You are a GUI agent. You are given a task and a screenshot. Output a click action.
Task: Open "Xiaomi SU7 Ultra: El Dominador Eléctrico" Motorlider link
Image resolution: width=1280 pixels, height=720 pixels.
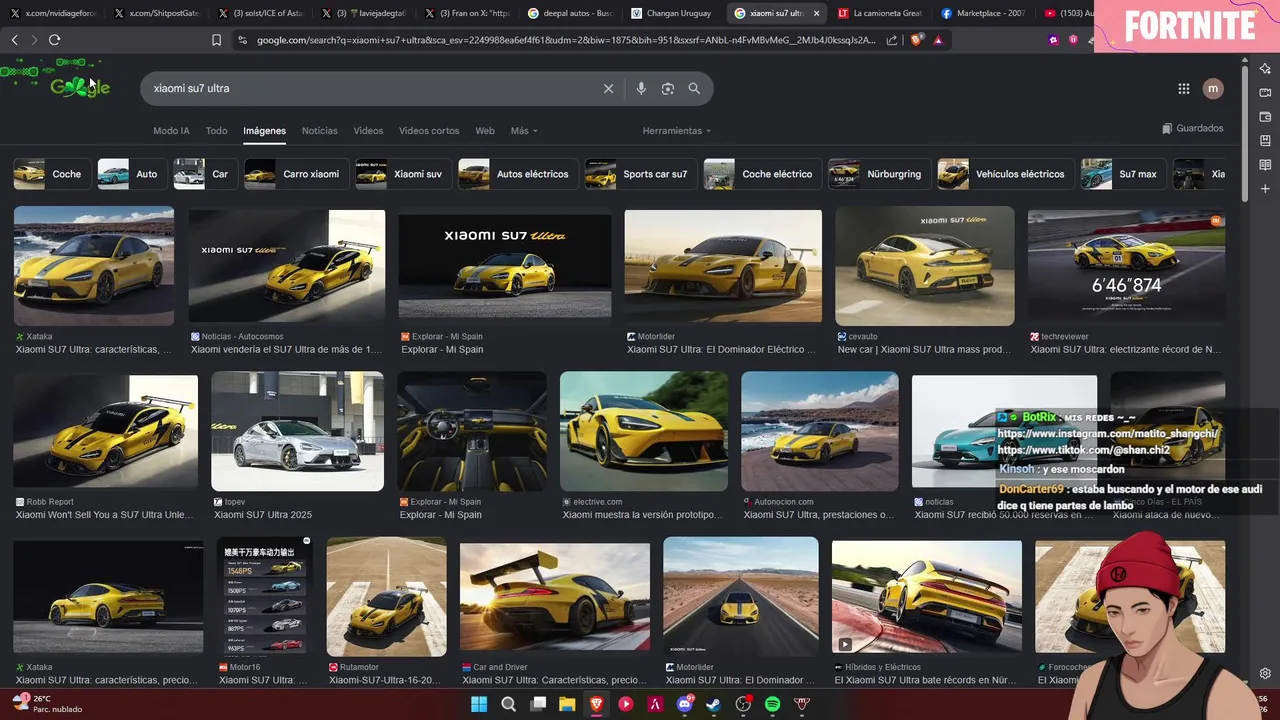722,350
